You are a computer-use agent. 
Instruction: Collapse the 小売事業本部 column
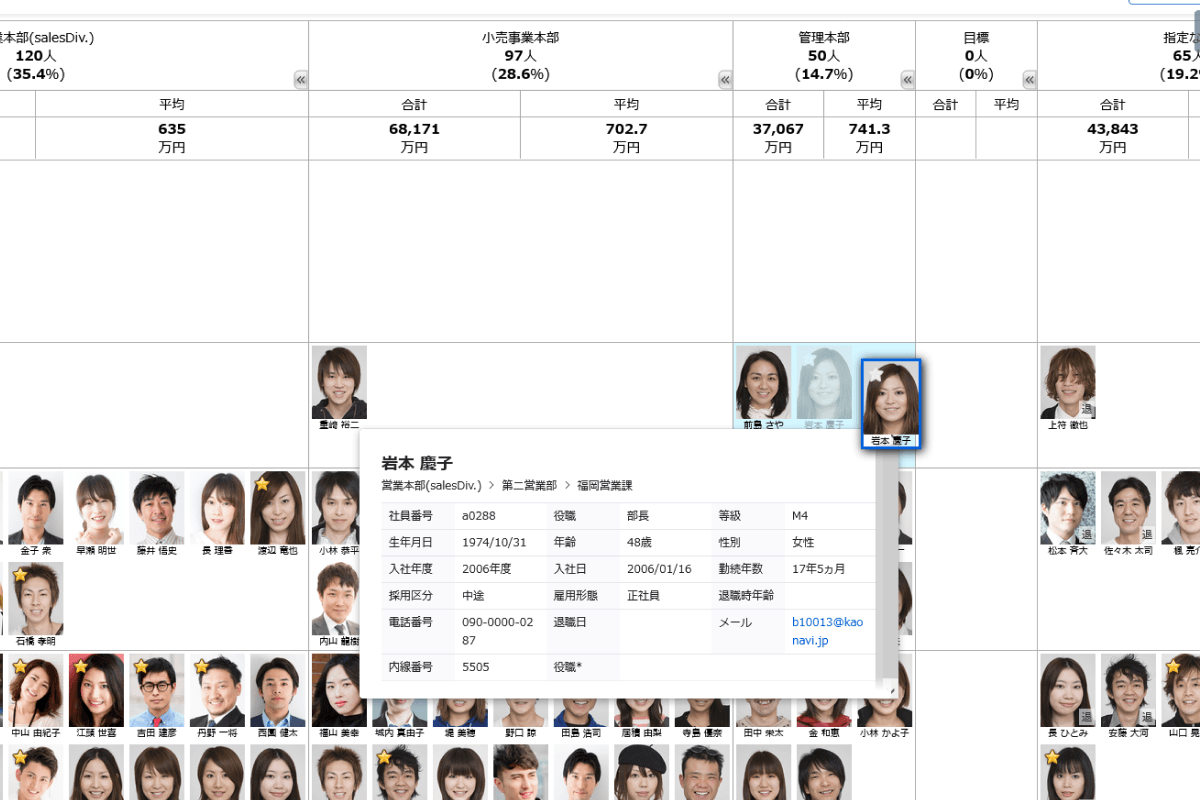pyautogui.click(x=725, y=80)
